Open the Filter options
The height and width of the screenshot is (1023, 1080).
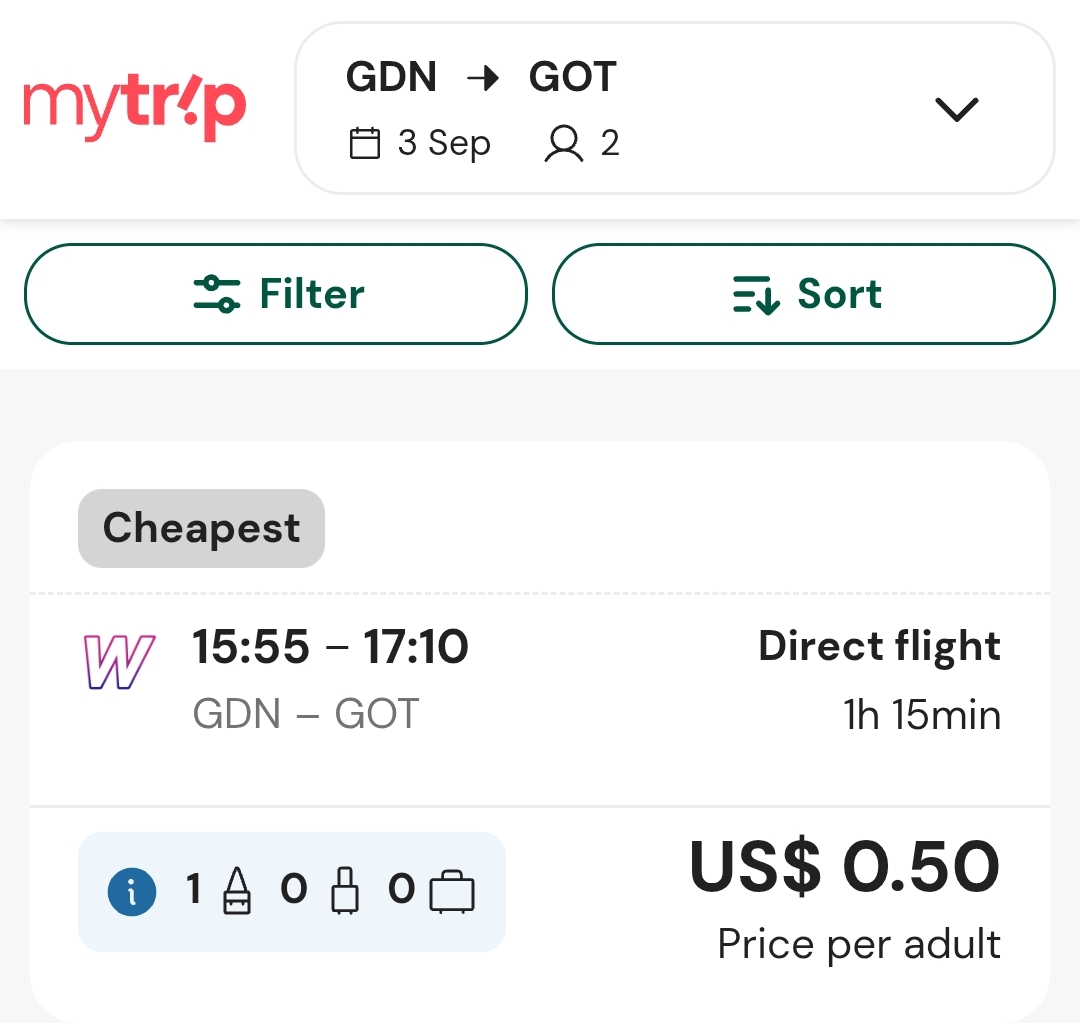point(276,293)
